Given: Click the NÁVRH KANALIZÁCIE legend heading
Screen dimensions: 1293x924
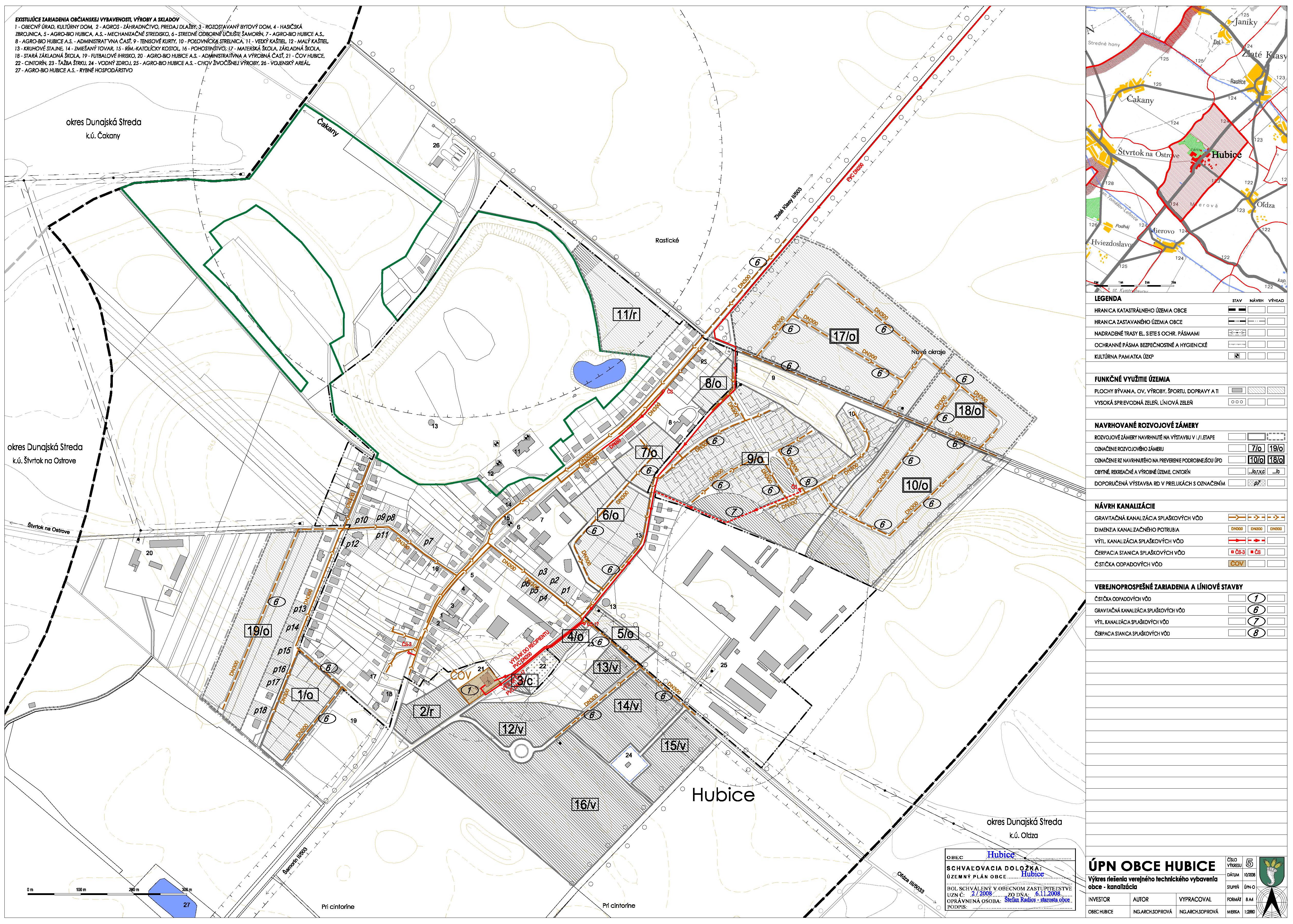Looking at the screenshot, I should pos(1125,506).
